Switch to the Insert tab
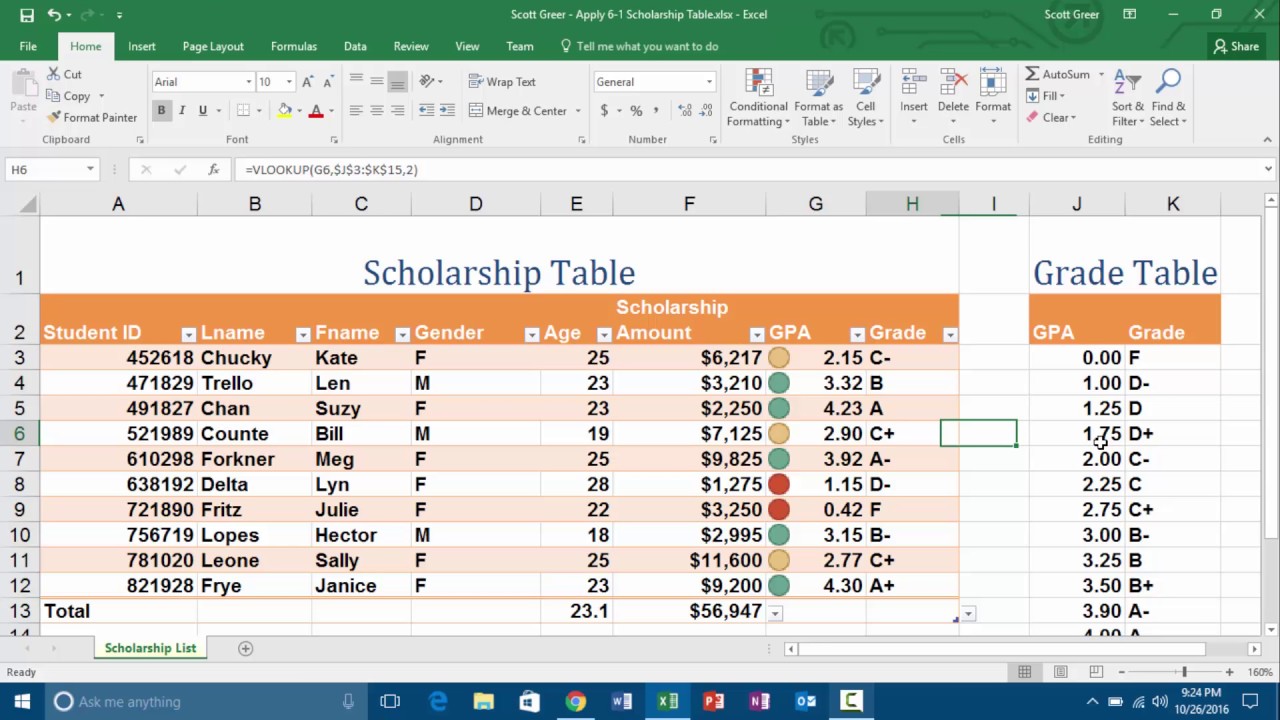The height and width of the screenshot is (720, 1280). (141, 46)
